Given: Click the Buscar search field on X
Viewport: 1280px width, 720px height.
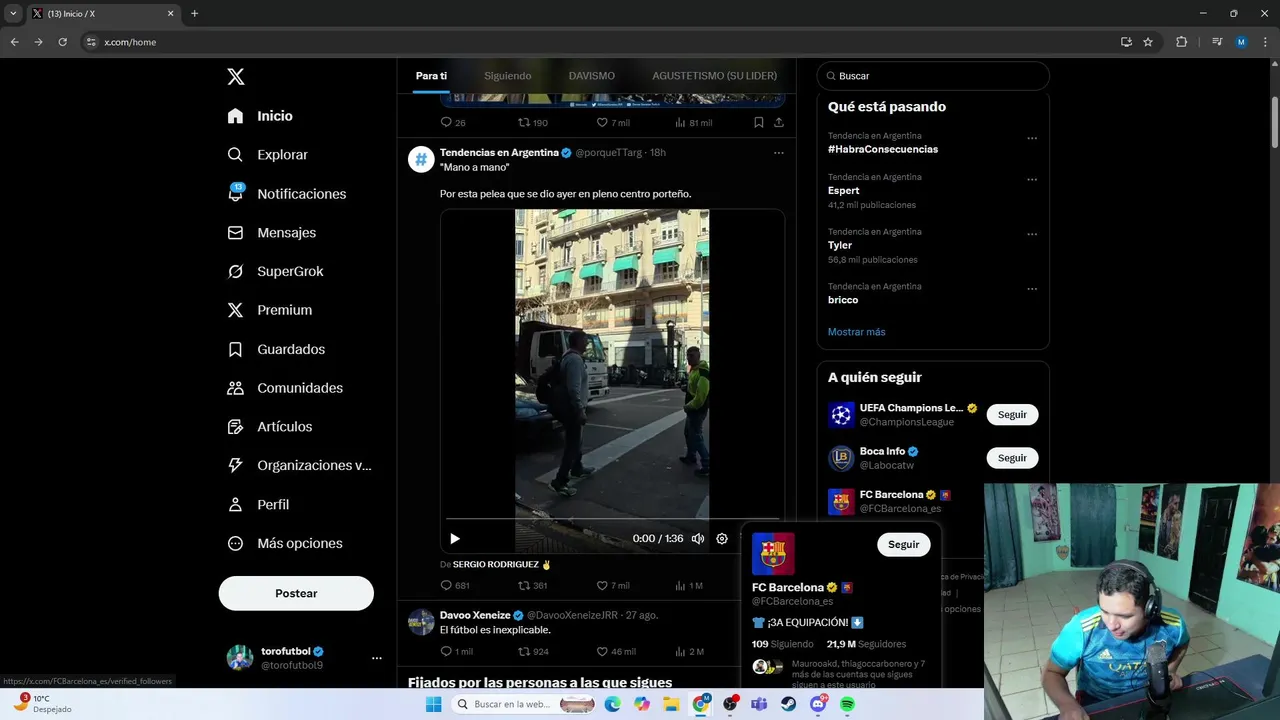Looking at the screenshot, I should 933,76.
